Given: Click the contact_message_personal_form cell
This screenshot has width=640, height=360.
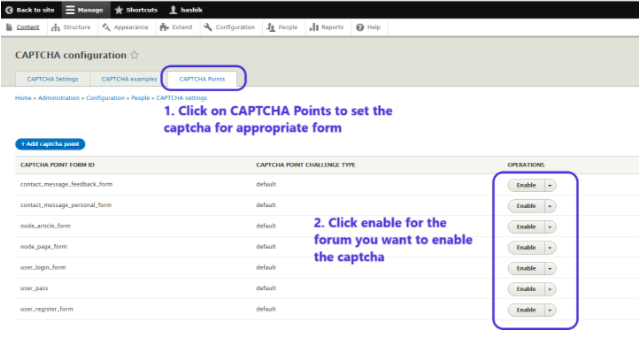Looking at the screenshot, I should pyautogui.click(x=66, y=205).
